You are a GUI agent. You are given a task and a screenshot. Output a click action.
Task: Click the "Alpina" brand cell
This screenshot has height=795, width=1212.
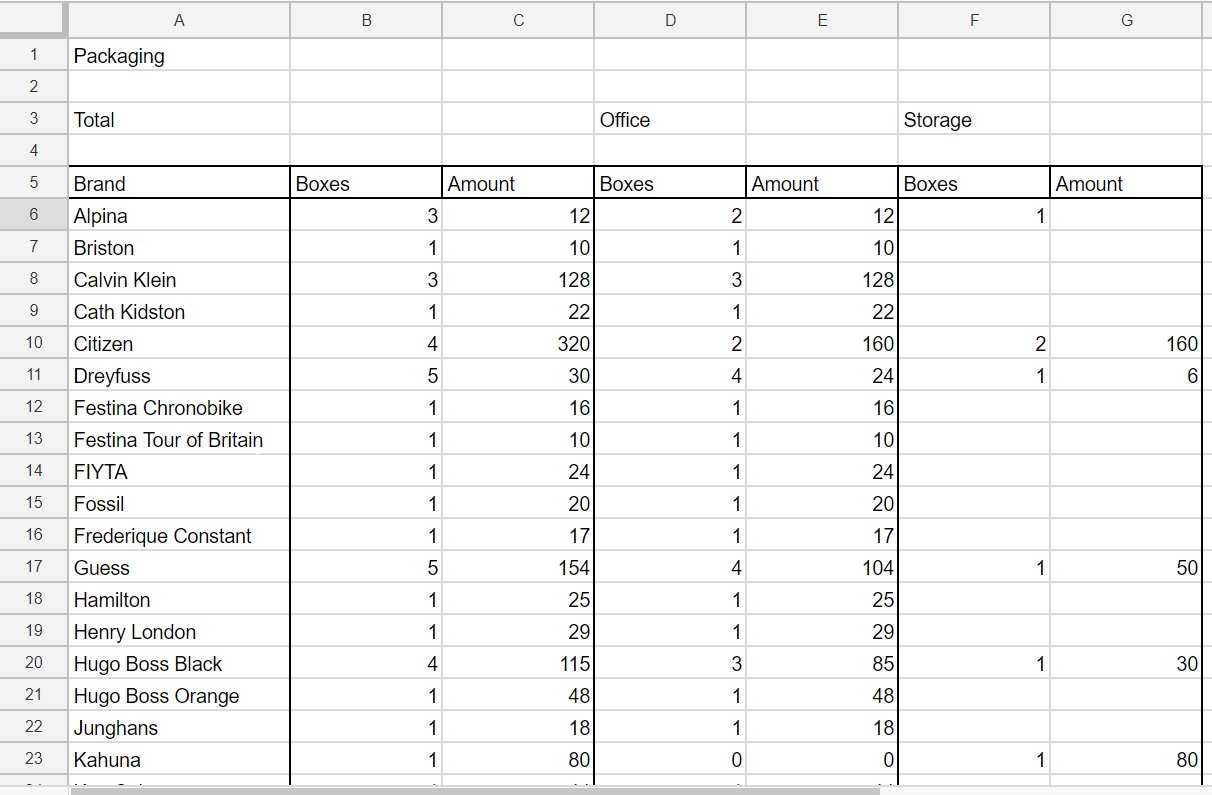(179, 216)
